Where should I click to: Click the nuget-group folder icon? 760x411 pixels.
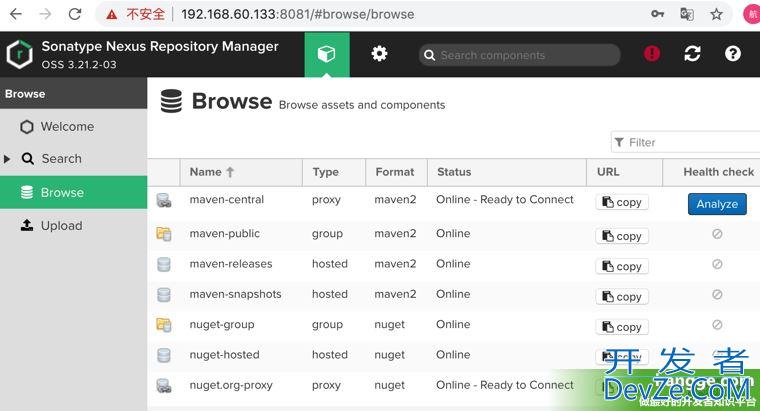[x=164, y=325]
